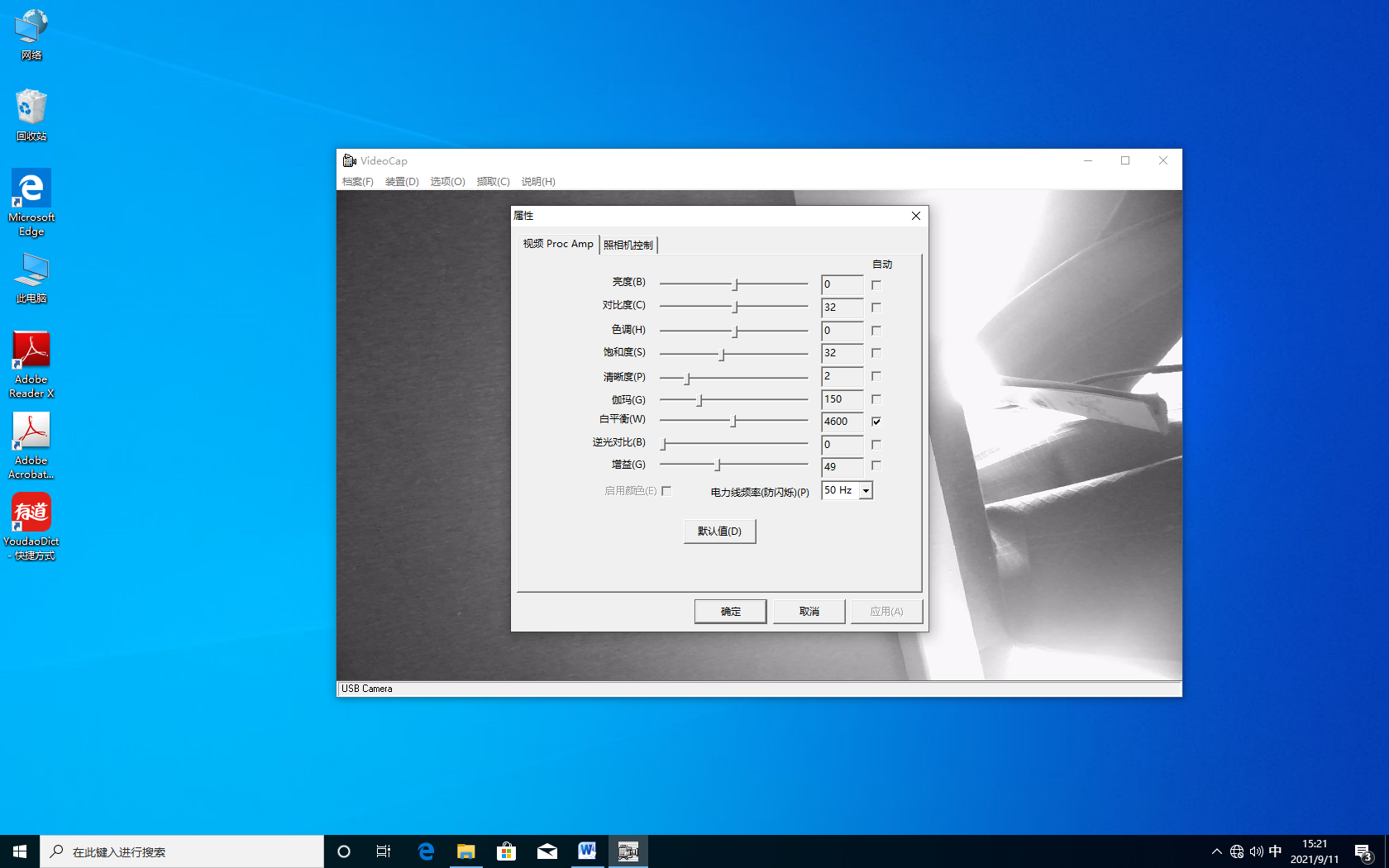Click the taskbar search box
This screenshot has height=868, width=1389.
[x=182, y=851]
